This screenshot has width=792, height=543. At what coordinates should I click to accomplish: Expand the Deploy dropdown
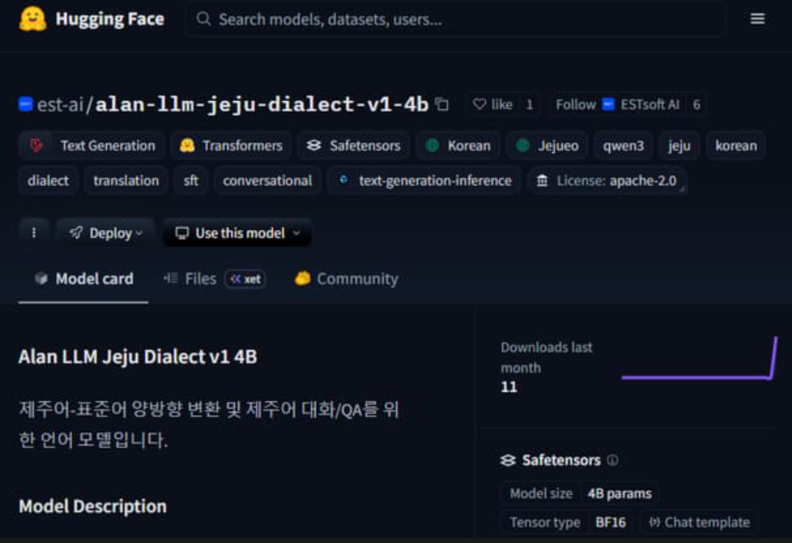106,233
